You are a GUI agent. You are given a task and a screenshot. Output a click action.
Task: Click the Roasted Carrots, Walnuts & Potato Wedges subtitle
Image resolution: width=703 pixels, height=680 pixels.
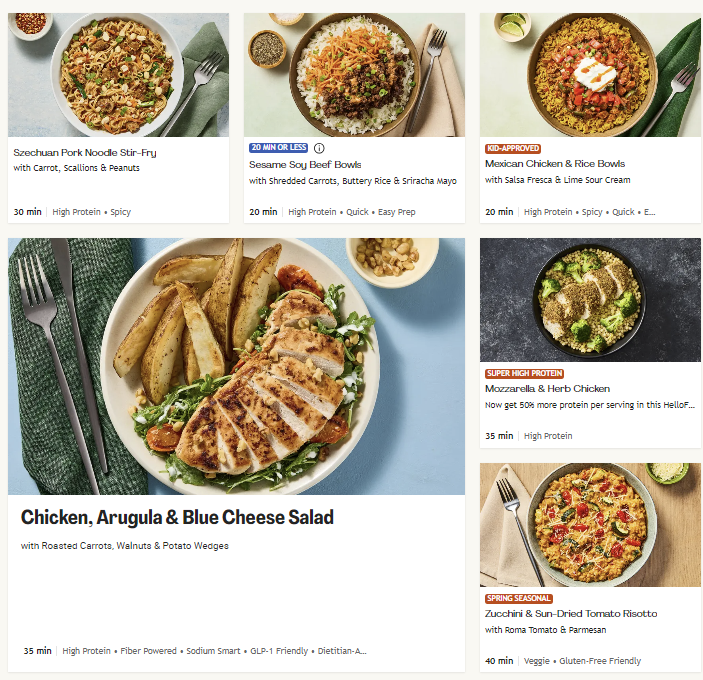click(x=125, y=546)
